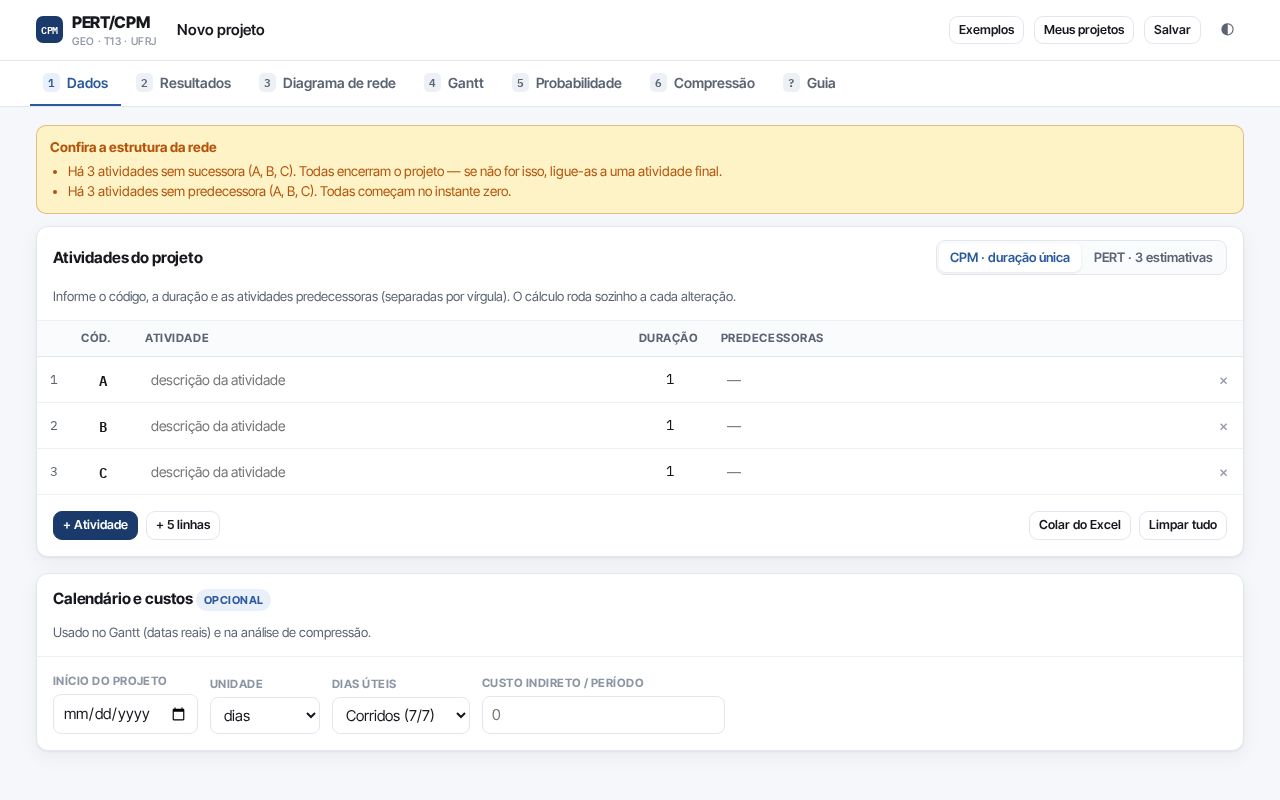Screen dimensions: 1280x800
Task: Click Colar do Excel button
Action: 1080,525
